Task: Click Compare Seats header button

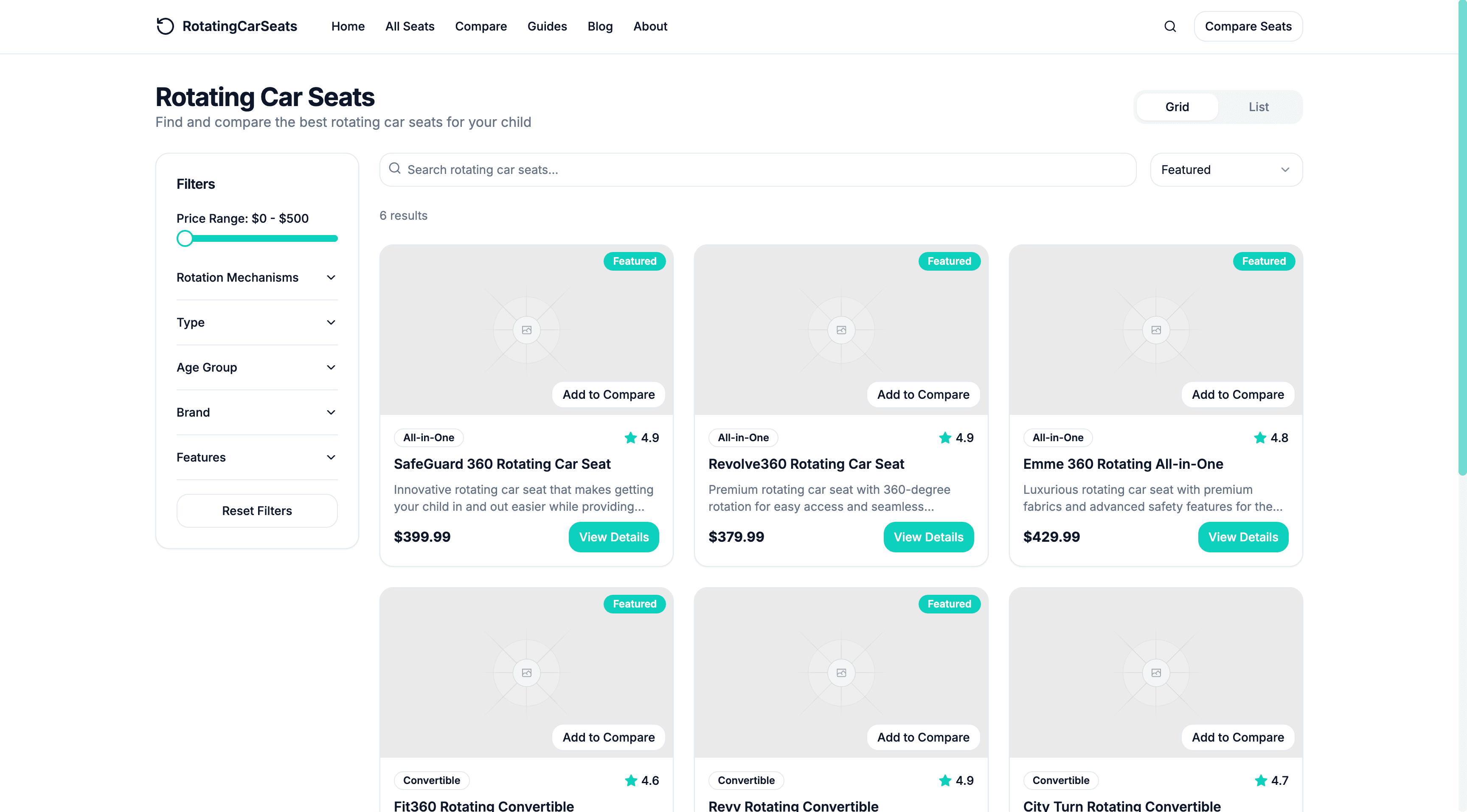Action: tap(1248, 26)
